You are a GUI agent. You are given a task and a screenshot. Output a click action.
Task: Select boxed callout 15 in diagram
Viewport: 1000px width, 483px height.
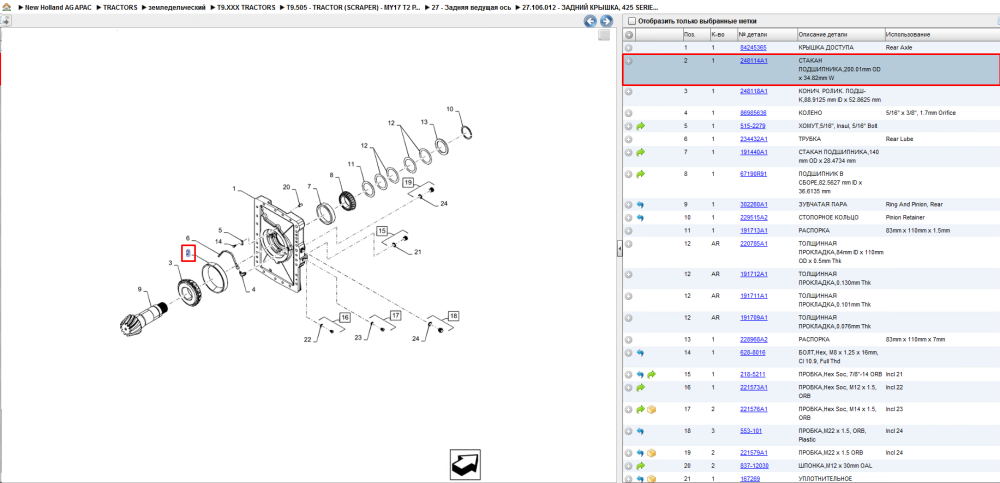382,230
